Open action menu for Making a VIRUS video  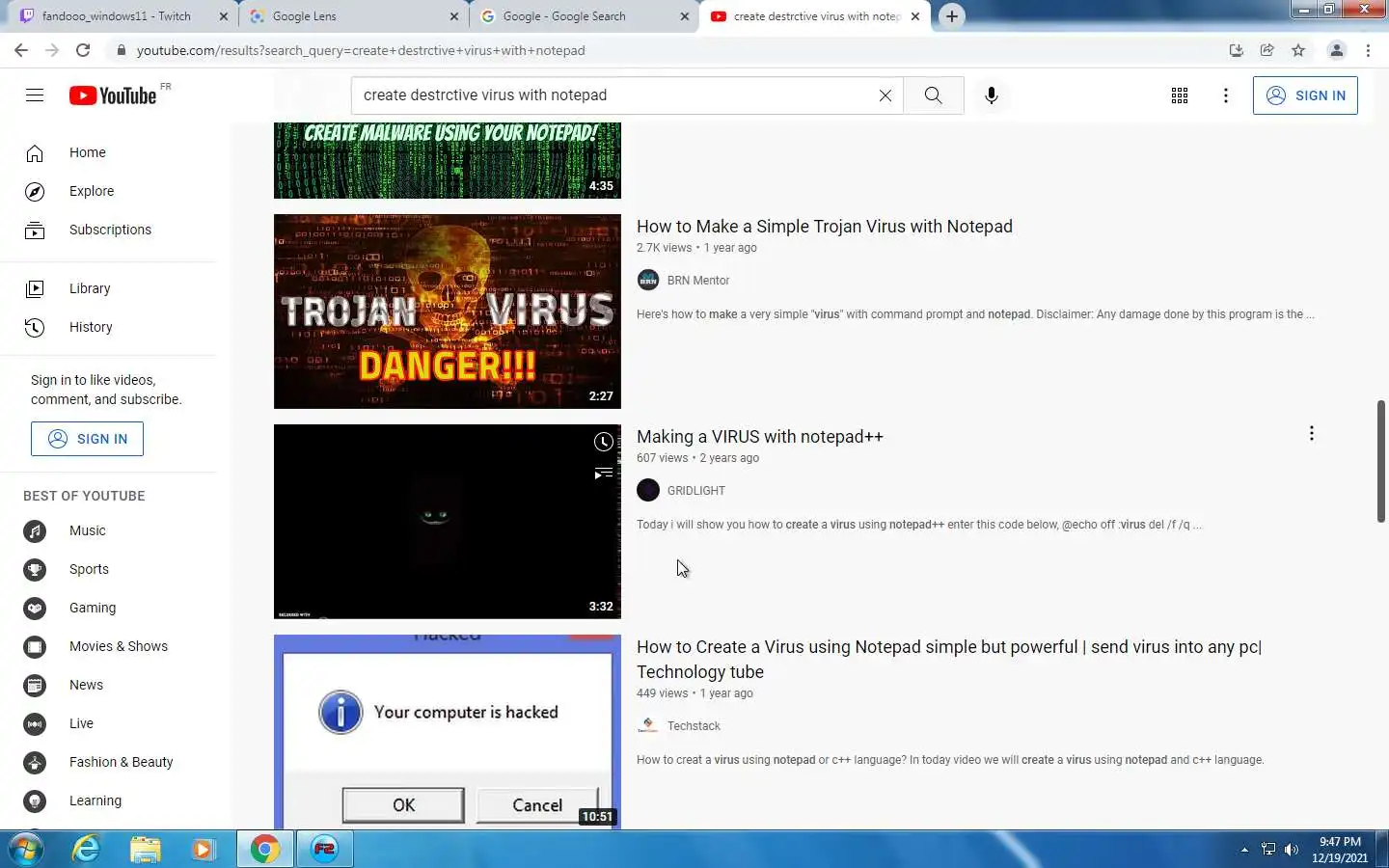click(x=1312, y=434)
